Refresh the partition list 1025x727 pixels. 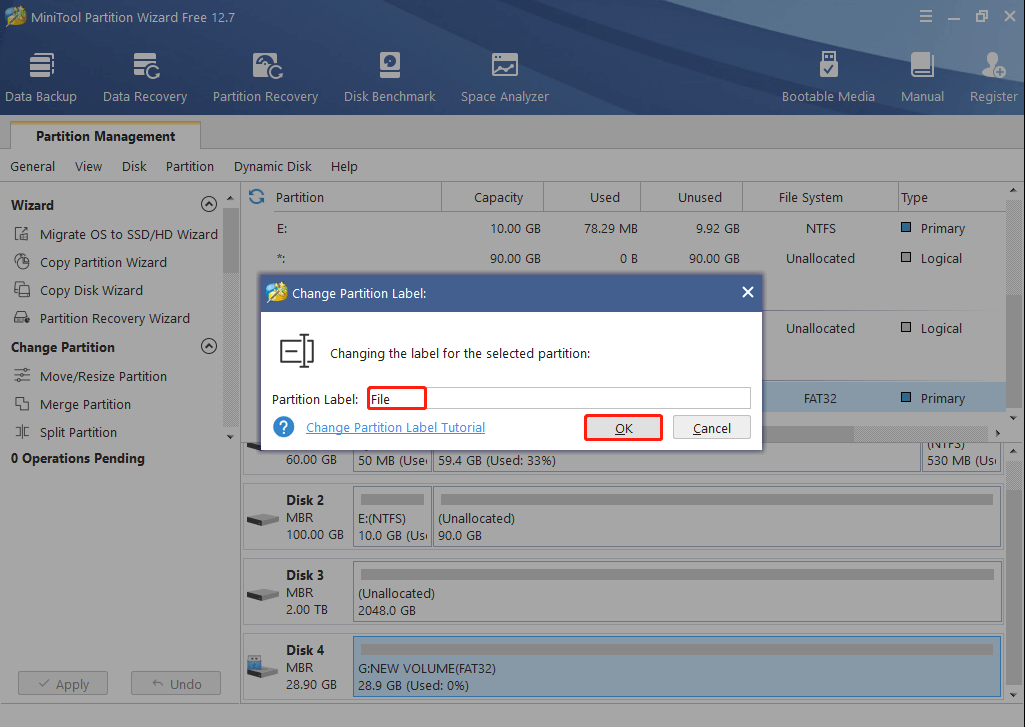257,197
